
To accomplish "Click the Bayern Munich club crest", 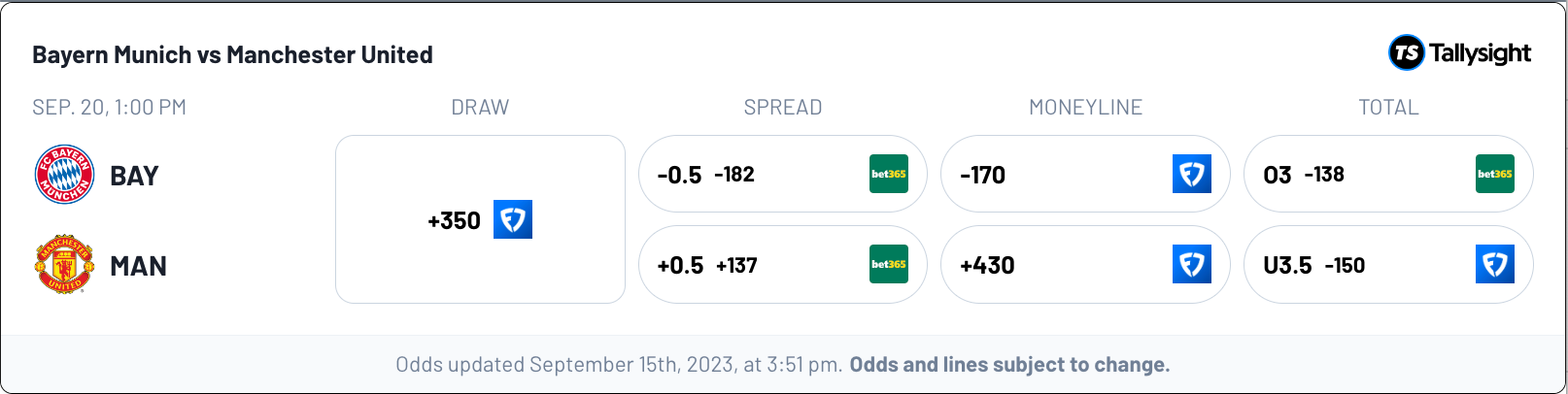I will click(x=64, y=175).
